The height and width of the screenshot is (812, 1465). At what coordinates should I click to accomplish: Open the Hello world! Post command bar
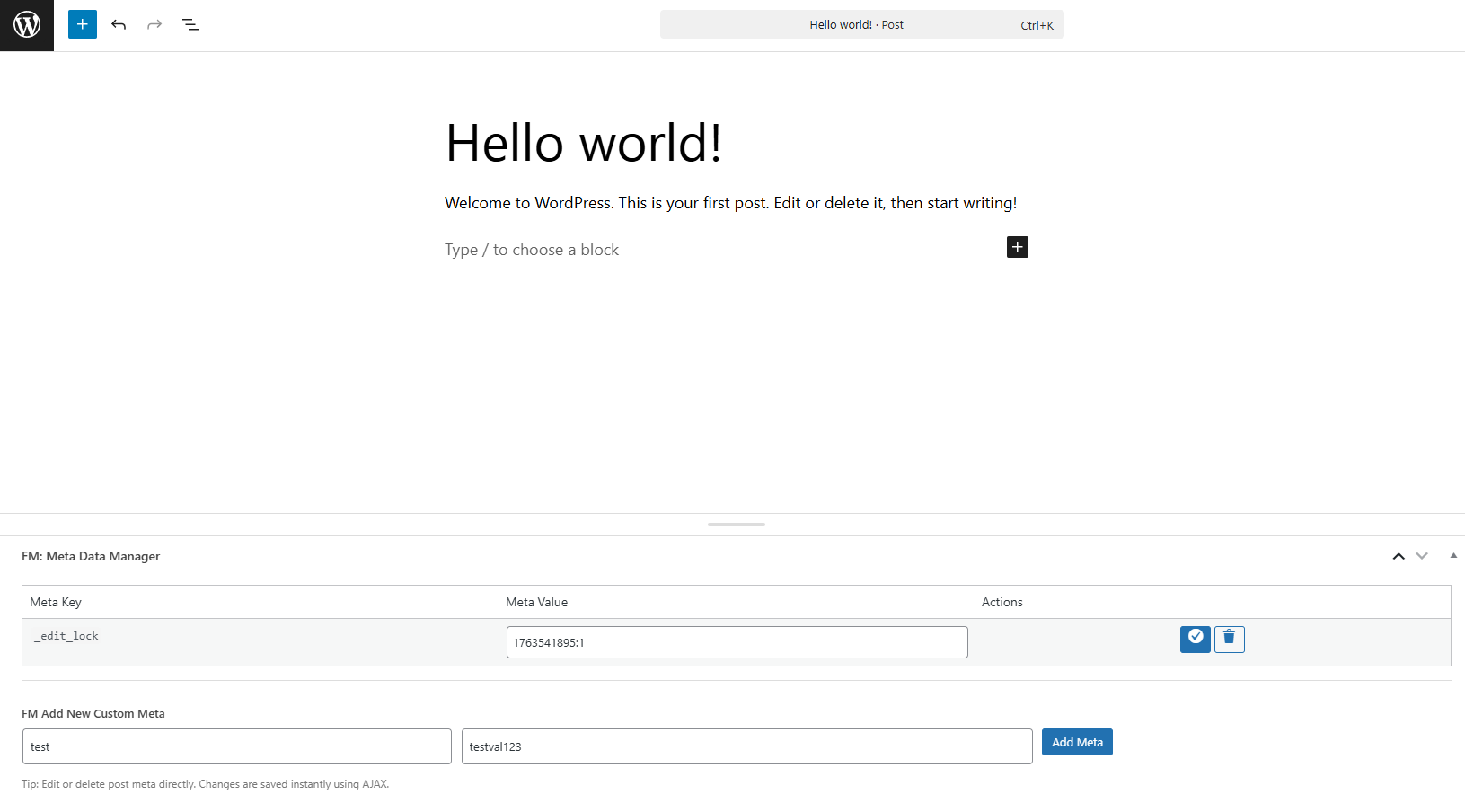click(861, 24)
